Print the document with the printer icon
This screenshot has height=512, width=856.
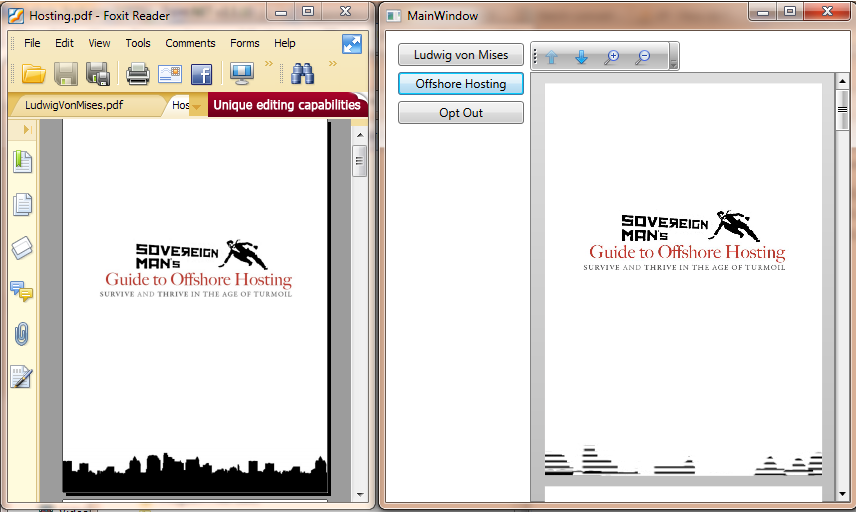[x=138, y=74]
